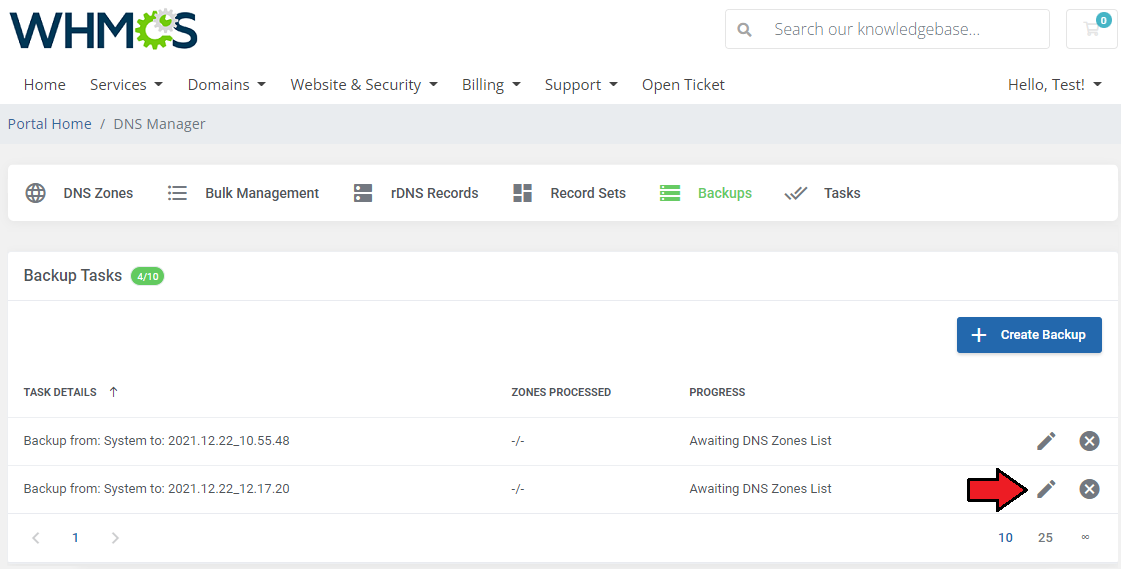The height and width of the screenshot is (569, 1121).
Task: Expand the Support menu
Action: coord(581,84)
